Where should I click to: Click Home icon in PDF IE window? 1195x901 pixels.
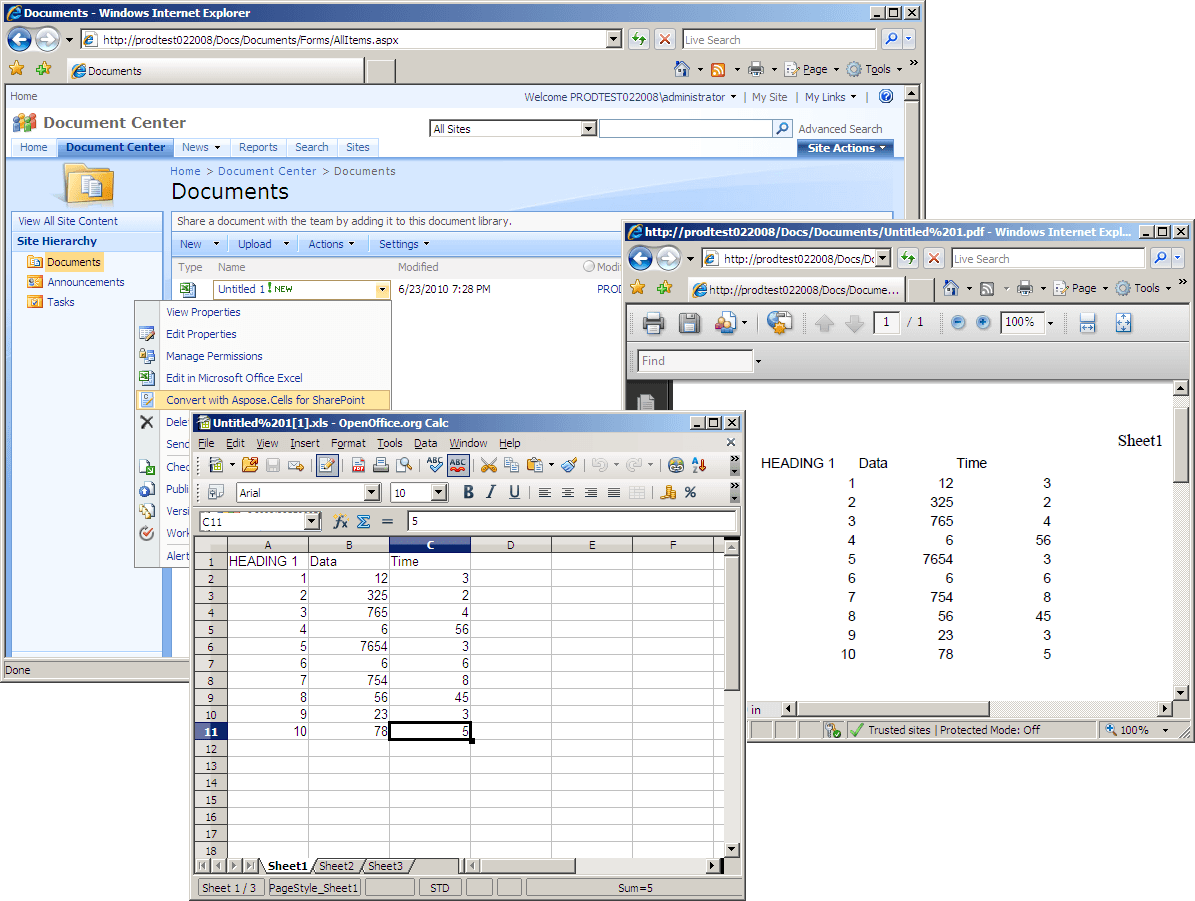(x=950, y=288)
